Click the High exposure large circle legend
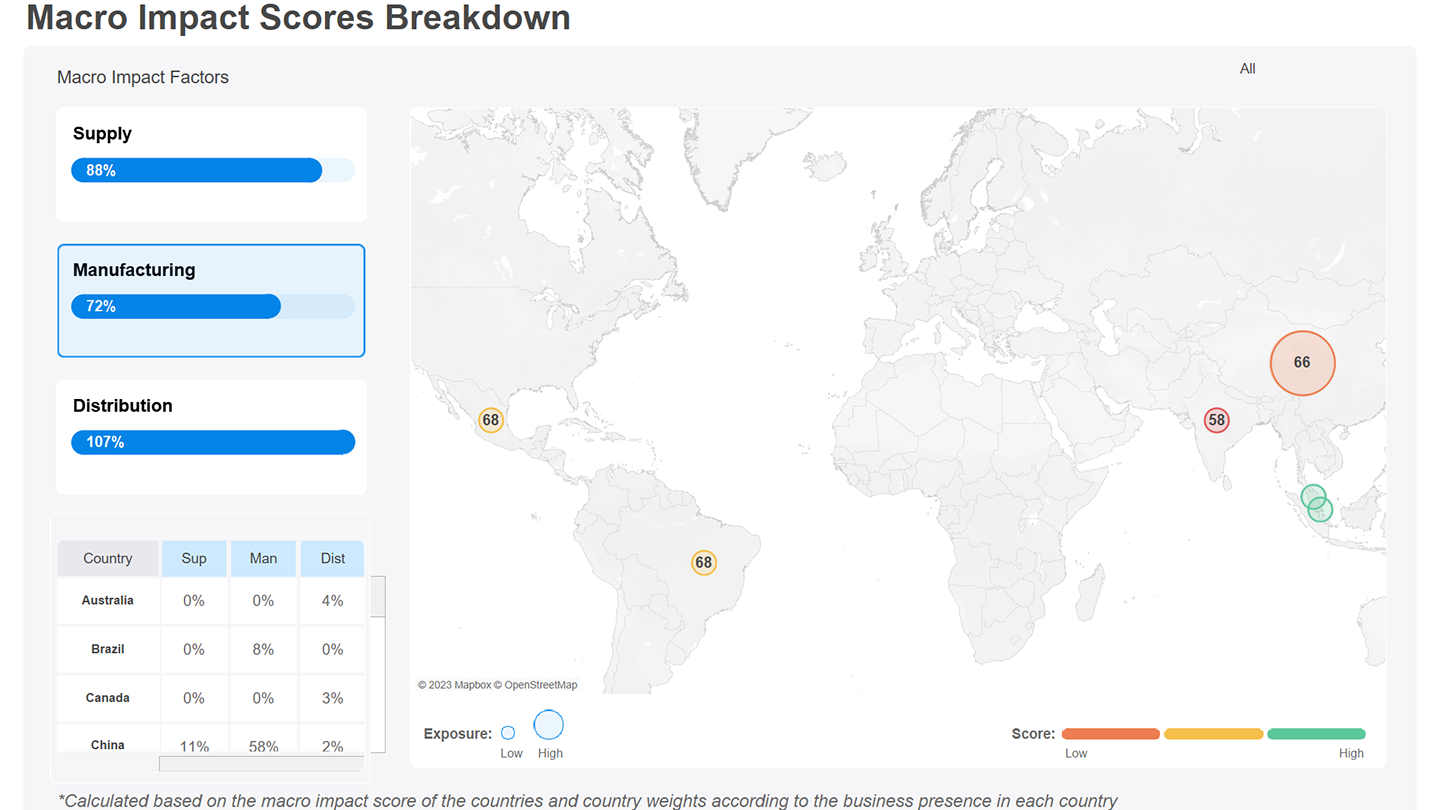The width and height of the screenshot is (1440, 810). 549,725
